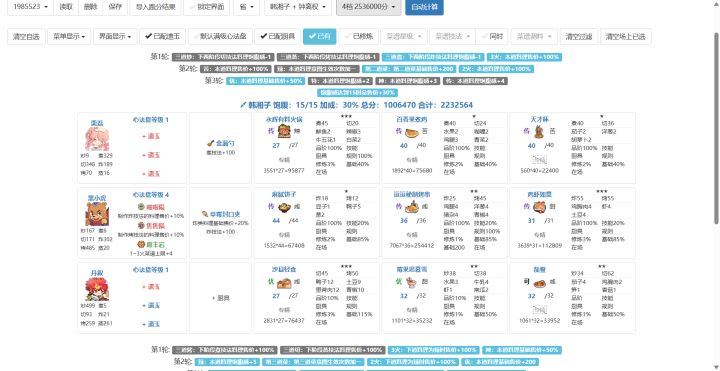This screenshot has height=371, width=720.
Task: Click the 第3轮 tag ending in 基础售价+50%
Action: click(x=266, y=81)
